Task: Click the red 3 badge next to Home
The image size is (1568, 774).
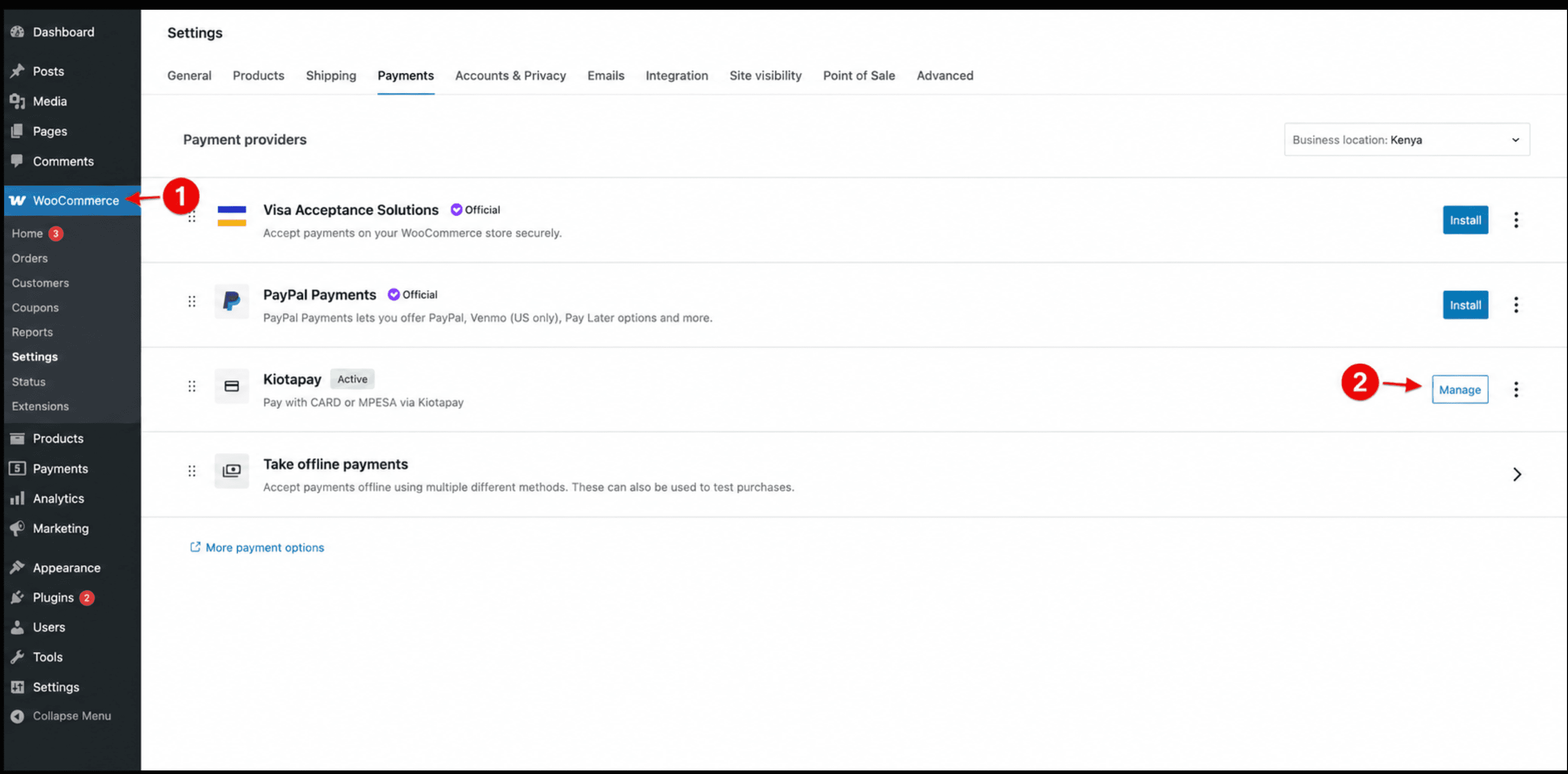Action: pos(55,233)
